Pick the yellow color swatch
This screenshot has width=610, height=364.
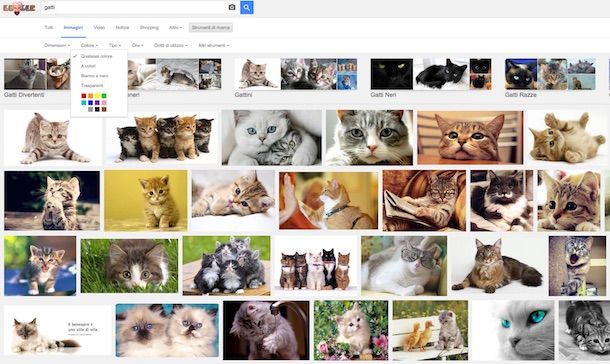pos(97,96)
